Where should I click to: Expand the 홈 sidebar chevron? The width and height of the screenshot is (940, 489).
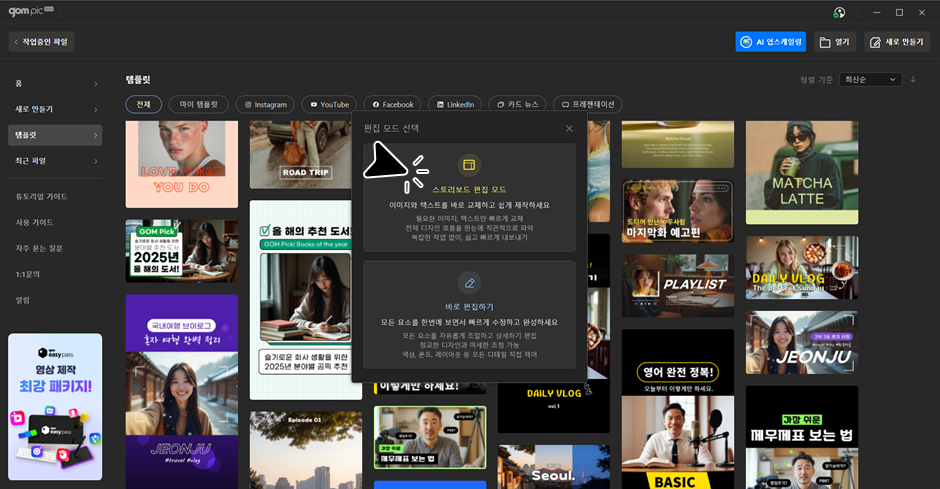tap(96, 83)
